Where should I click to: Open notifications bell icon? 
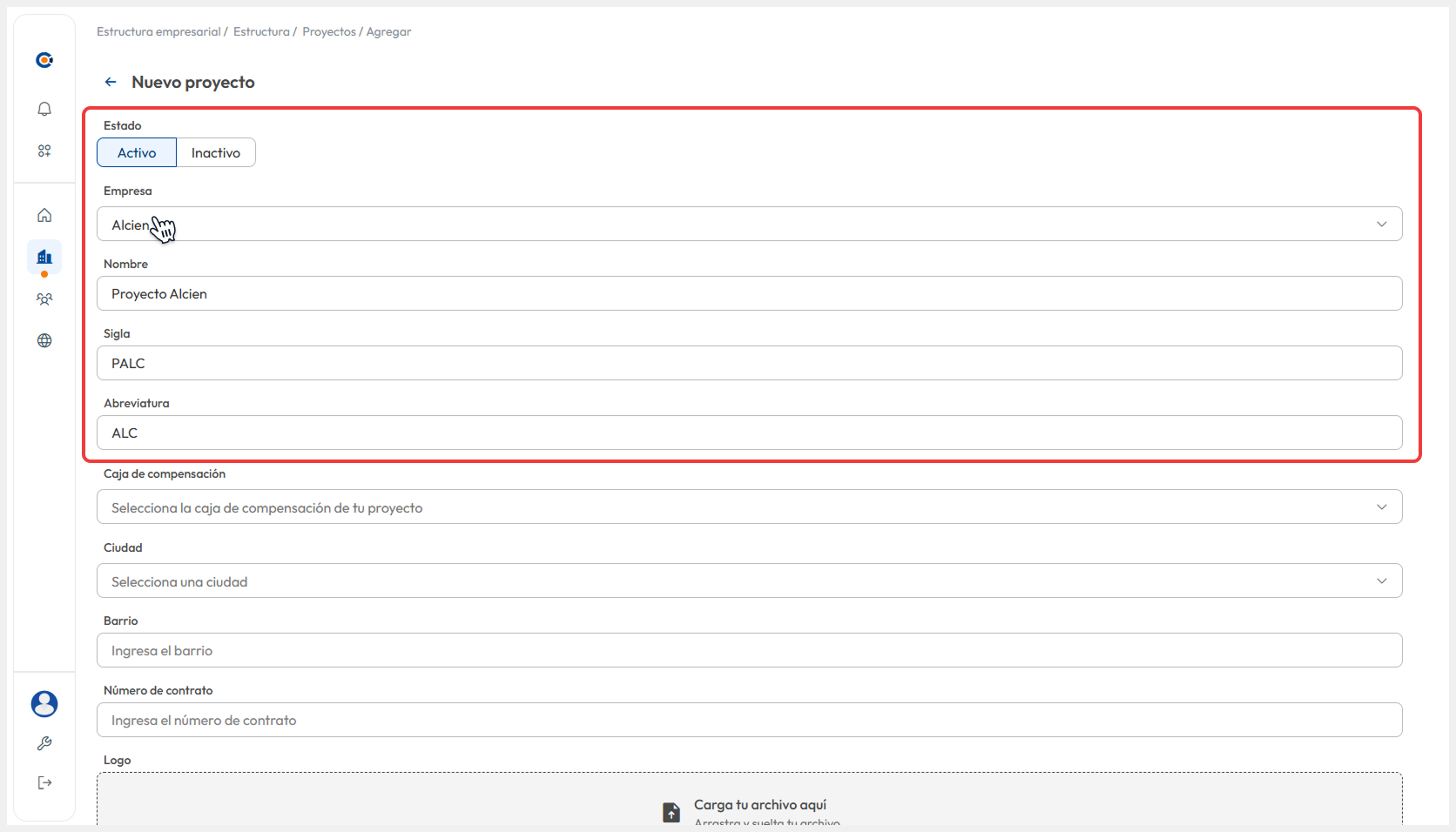pos(44,109)
